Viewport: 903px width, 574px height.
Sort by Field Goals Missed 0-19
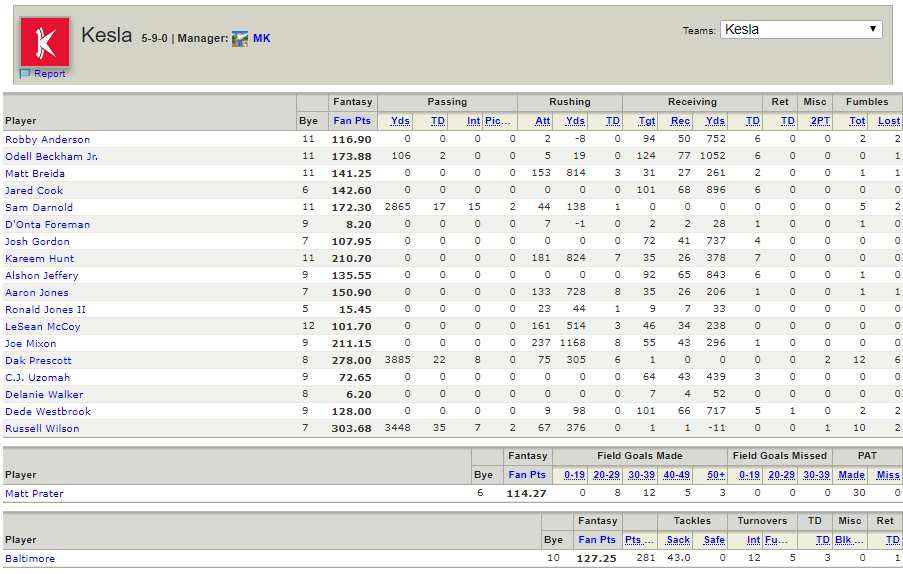[749, 474]
